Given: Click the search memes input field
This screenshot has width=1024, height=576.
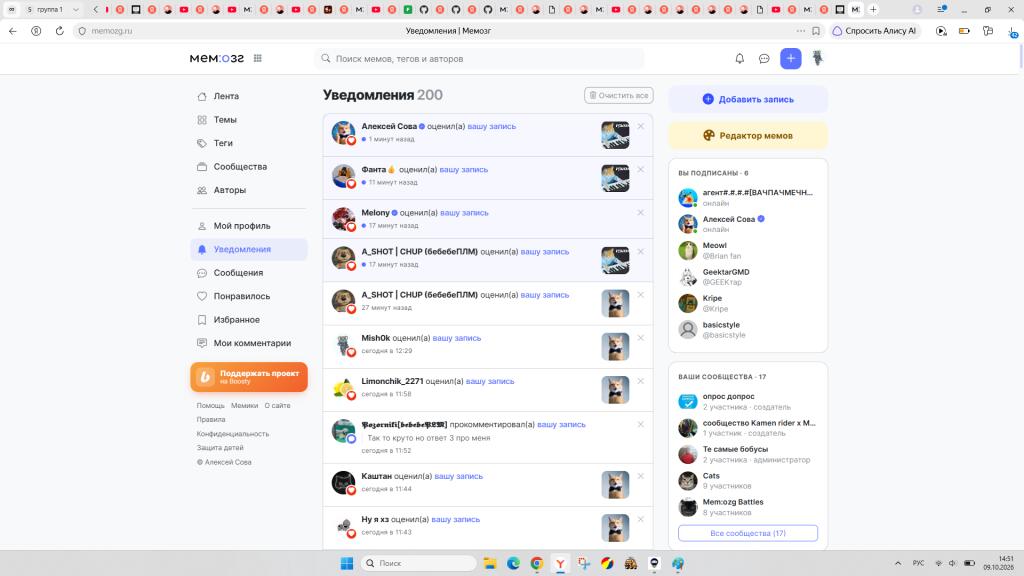Looking at the screenshot, I should [x=480, y=59].
